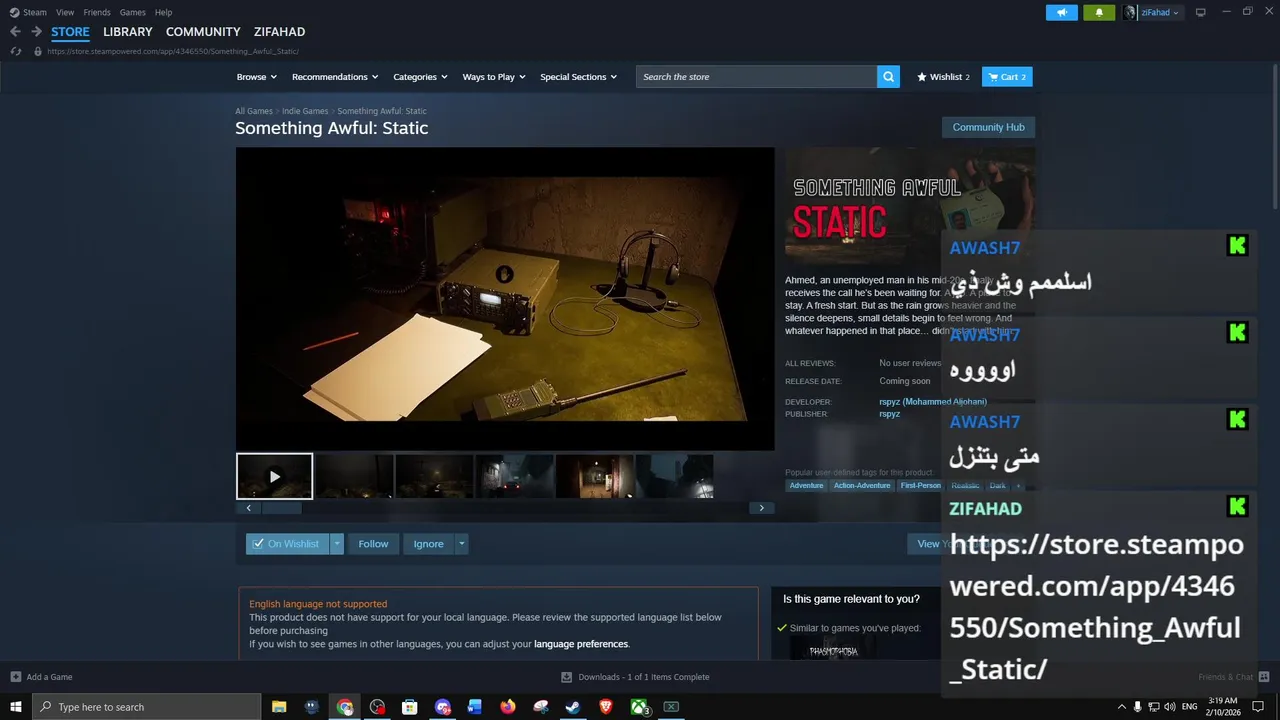Expand the Ignore options dropdown arrow
1280x720 pixels.
(x=461, y=544)
